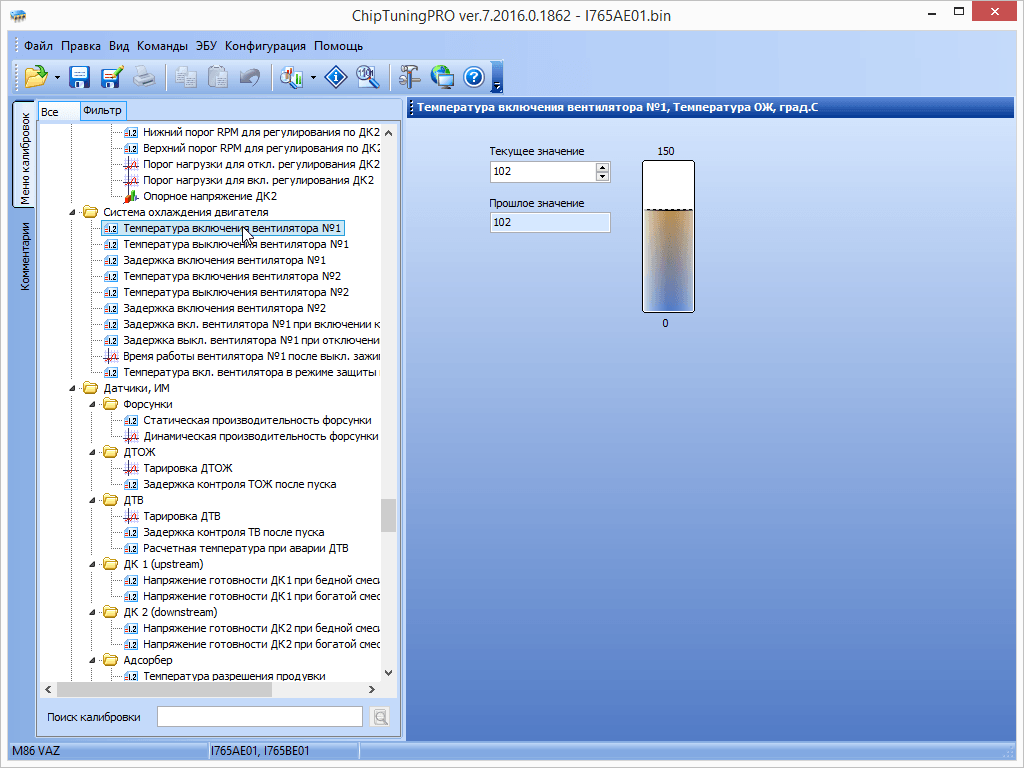
Task: Click the vertical temperature gauge bar
Action: point(665,236)
